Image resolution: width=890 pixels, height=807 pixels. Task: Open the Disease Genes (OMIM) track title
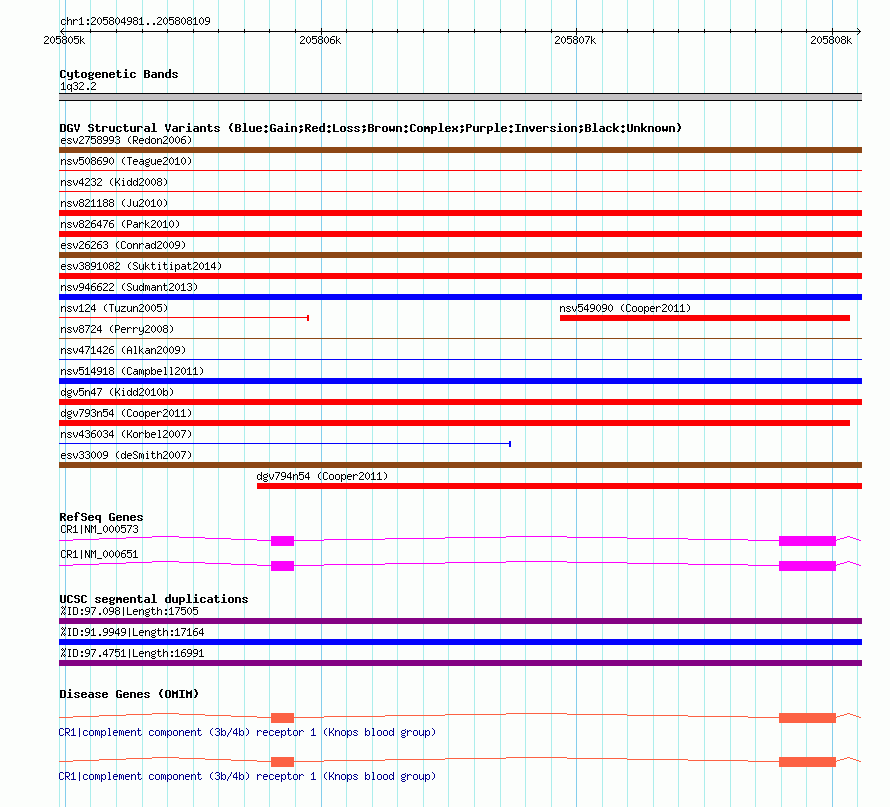[129, 694]
